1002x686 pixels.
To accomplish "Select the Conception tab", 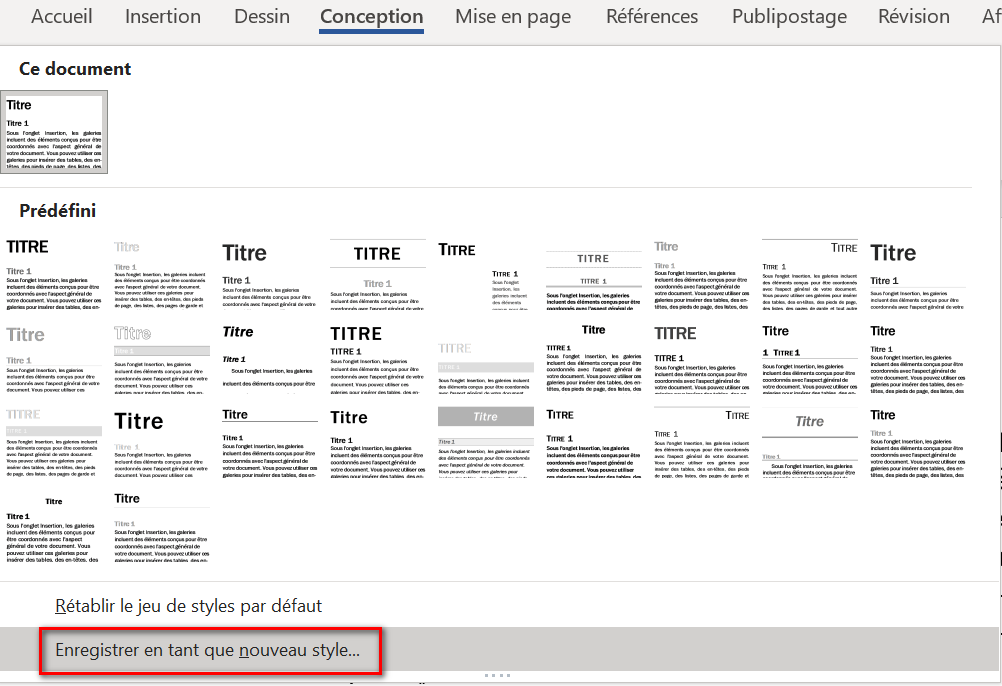I will 371,17.
